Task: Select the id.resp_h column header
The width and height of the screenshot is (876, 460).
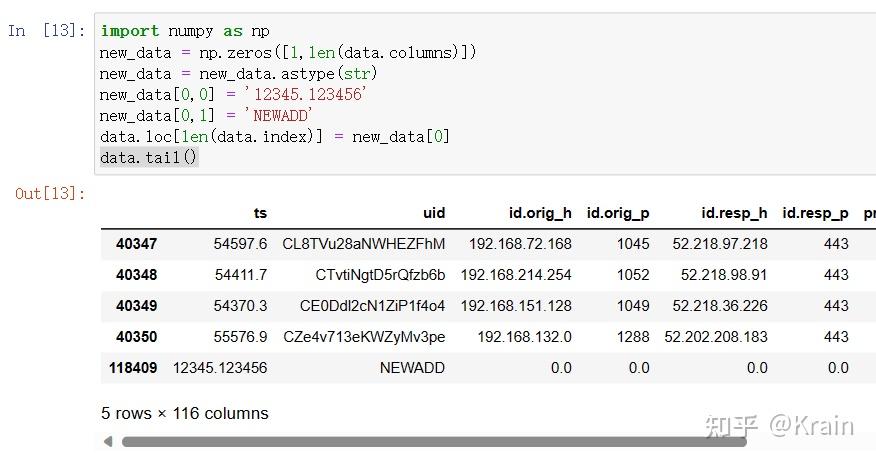Action: pos(734,213)
